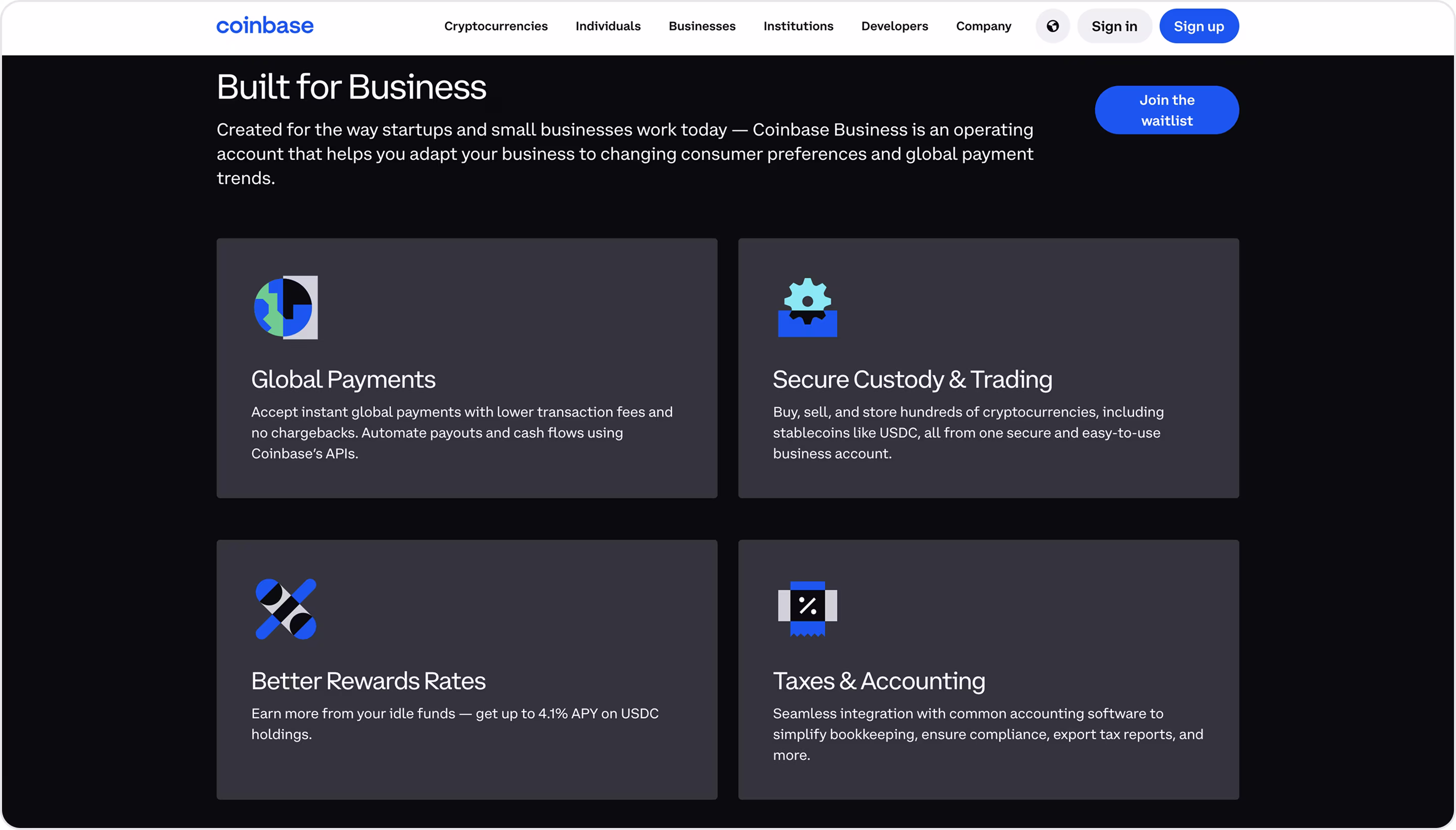This screenshot has width=1456, height=830.
Task: Select the Secure Custody & Trading title
Action: tap(912, 380)
